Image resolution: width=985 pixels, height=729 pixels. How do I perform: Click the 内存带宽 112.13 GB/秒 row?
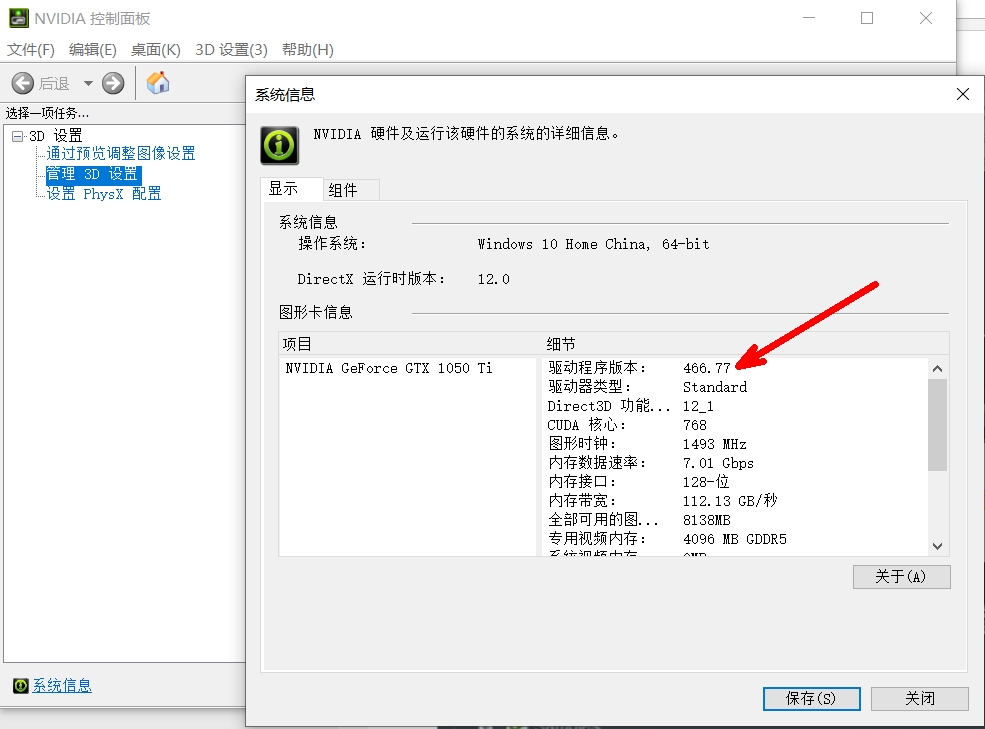[x=663, y=501]
